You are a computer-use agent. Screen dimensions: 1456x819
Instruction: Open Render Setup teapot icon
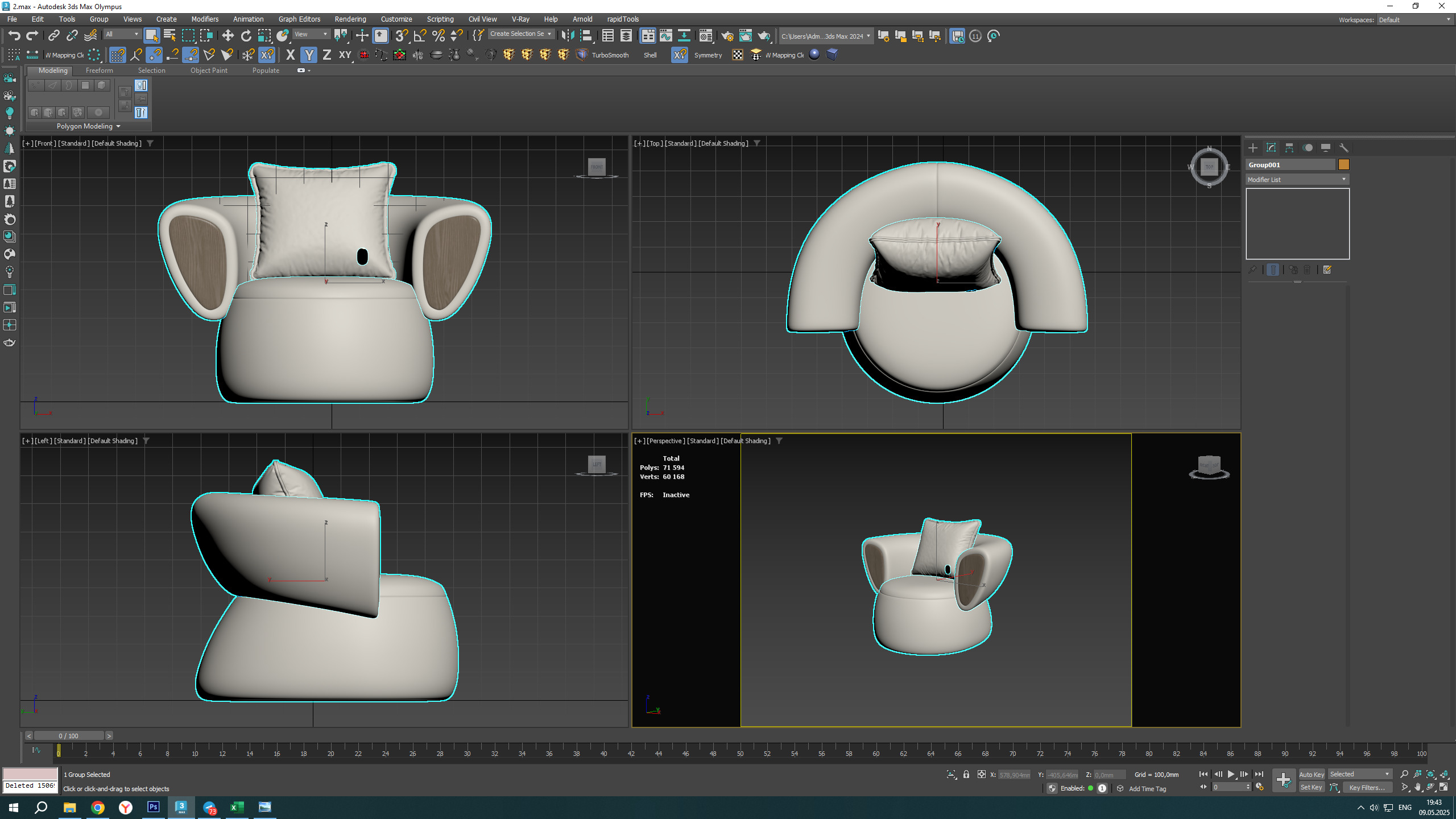pyautogui.click(x=727, y=36)
